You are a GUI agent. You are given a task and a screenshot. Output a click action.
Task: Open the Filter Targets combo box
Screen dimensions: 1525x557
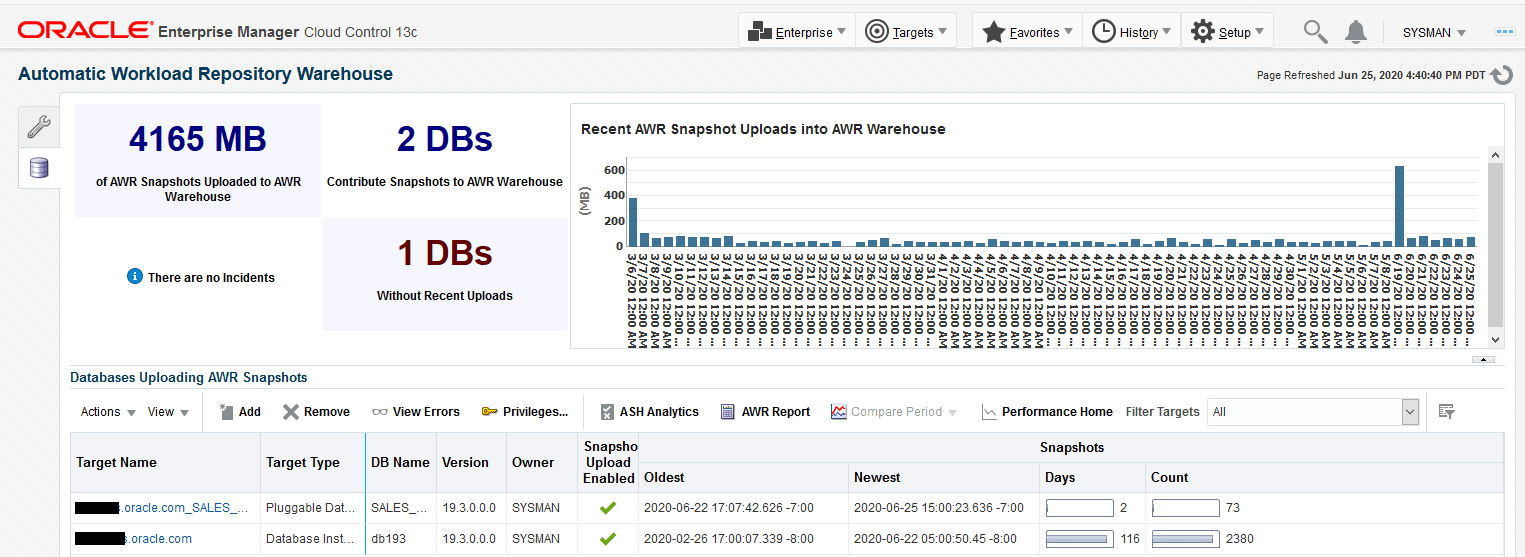point(1314,412)
